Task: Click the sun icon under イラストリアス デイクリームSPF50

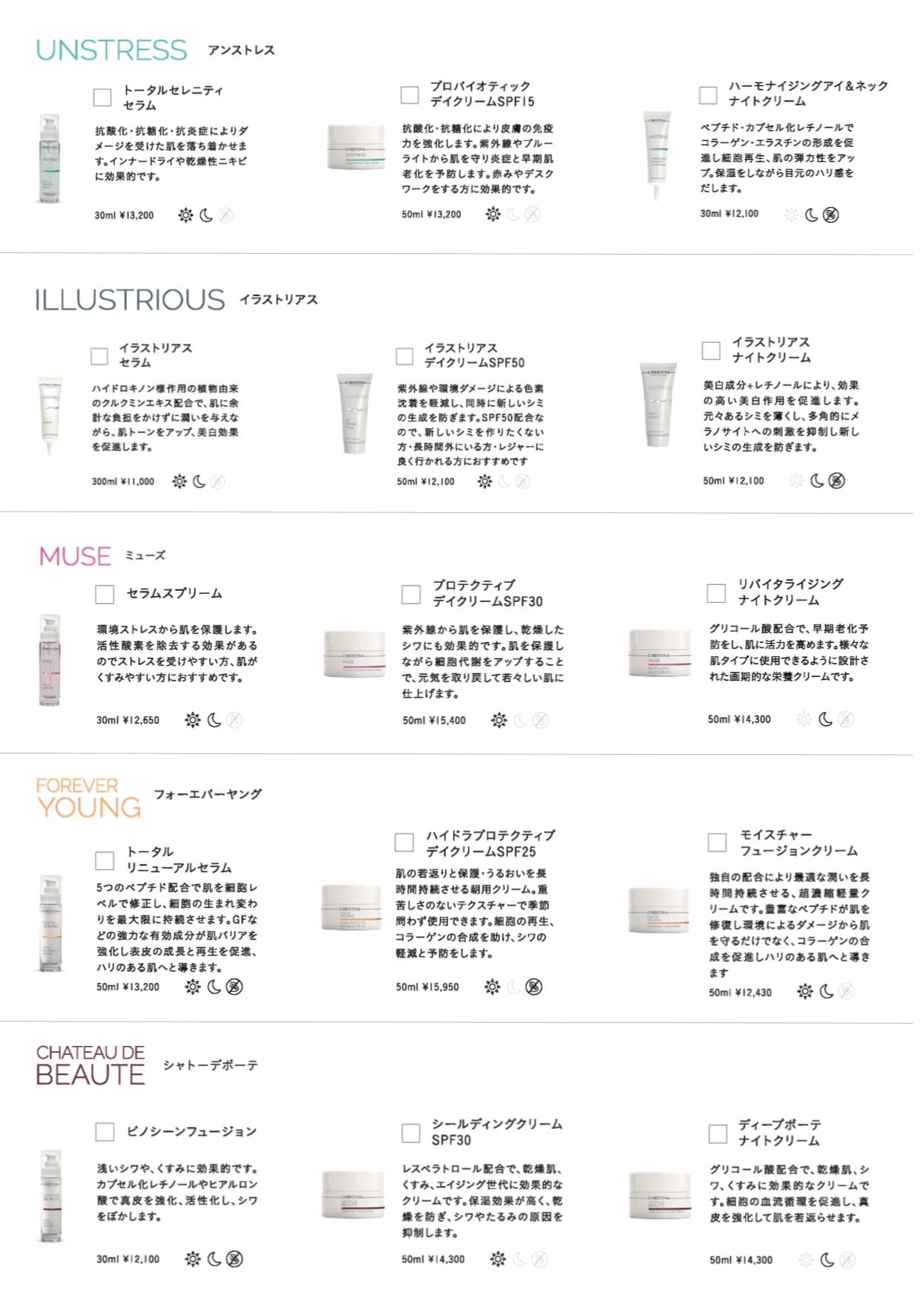Action: (x=485, y=481)
